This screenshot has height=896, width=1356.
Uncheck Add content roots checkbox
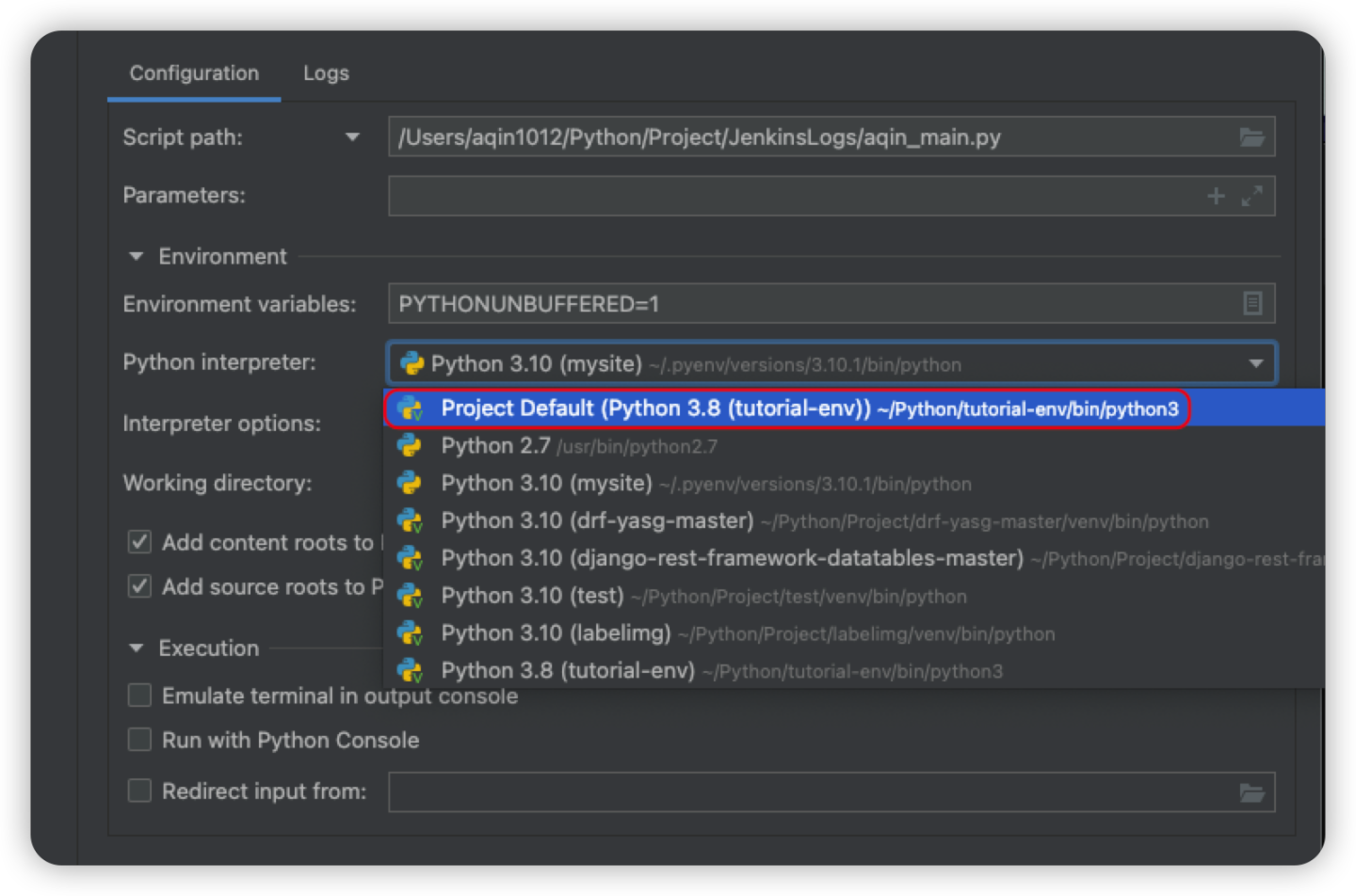pos(139,542)
